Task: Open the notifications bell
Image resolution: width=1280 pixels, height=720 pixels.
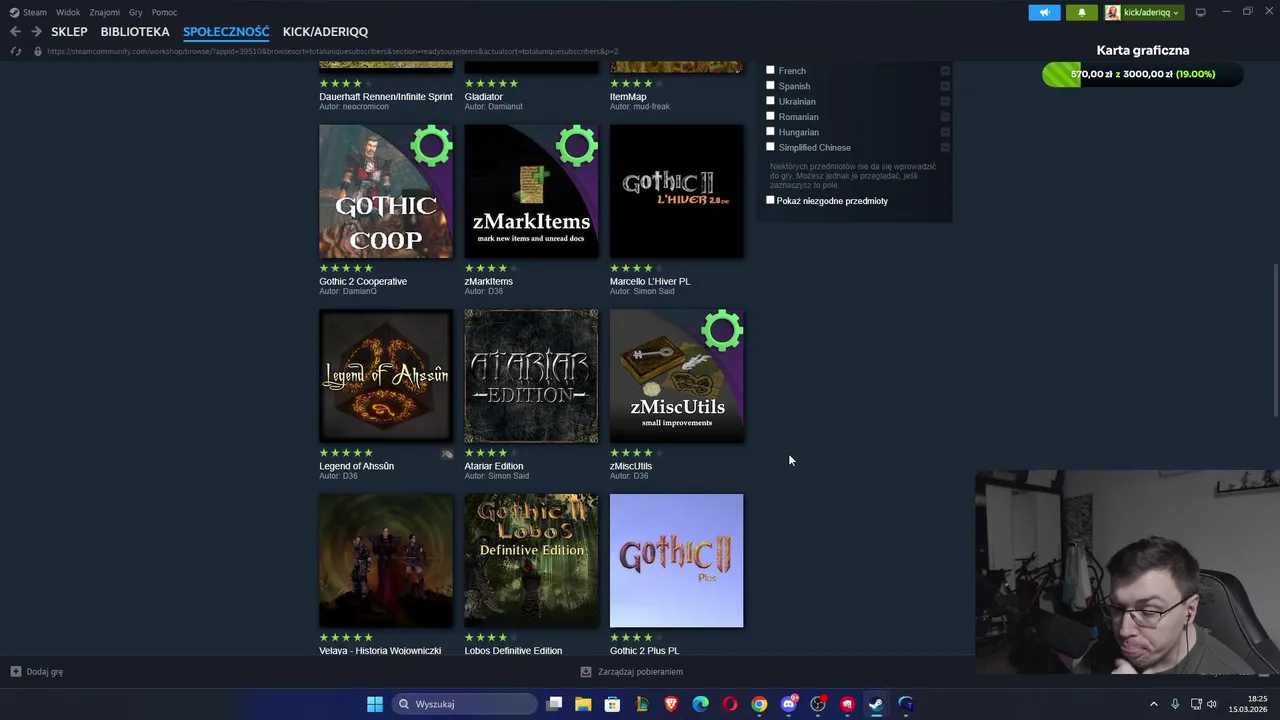Action: [1082, 12]
